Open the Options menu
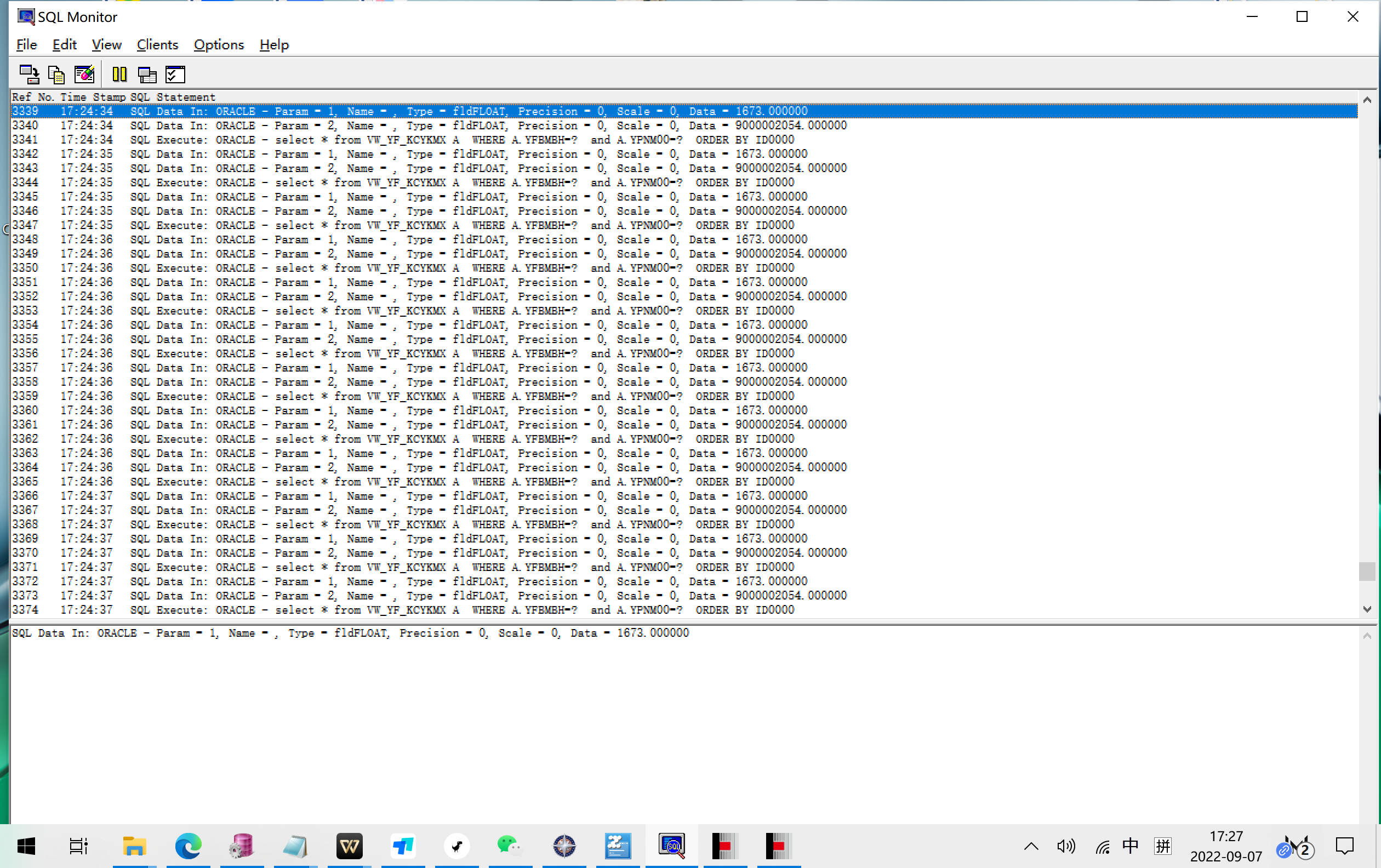The image size is (1381, 868). point(219,45)
